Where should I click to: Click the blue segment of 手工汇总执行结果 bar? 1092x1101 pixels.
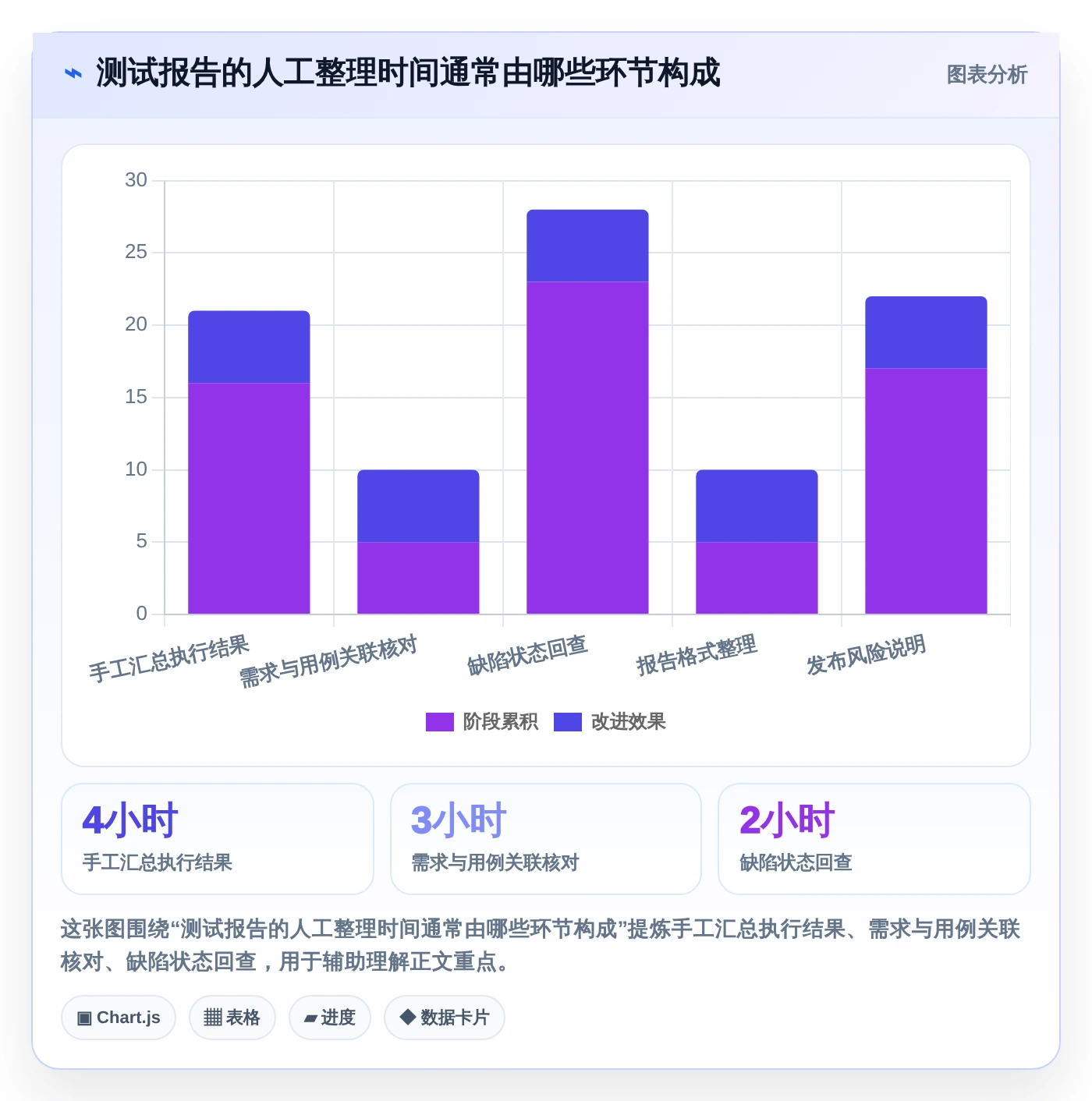point(249,347)
